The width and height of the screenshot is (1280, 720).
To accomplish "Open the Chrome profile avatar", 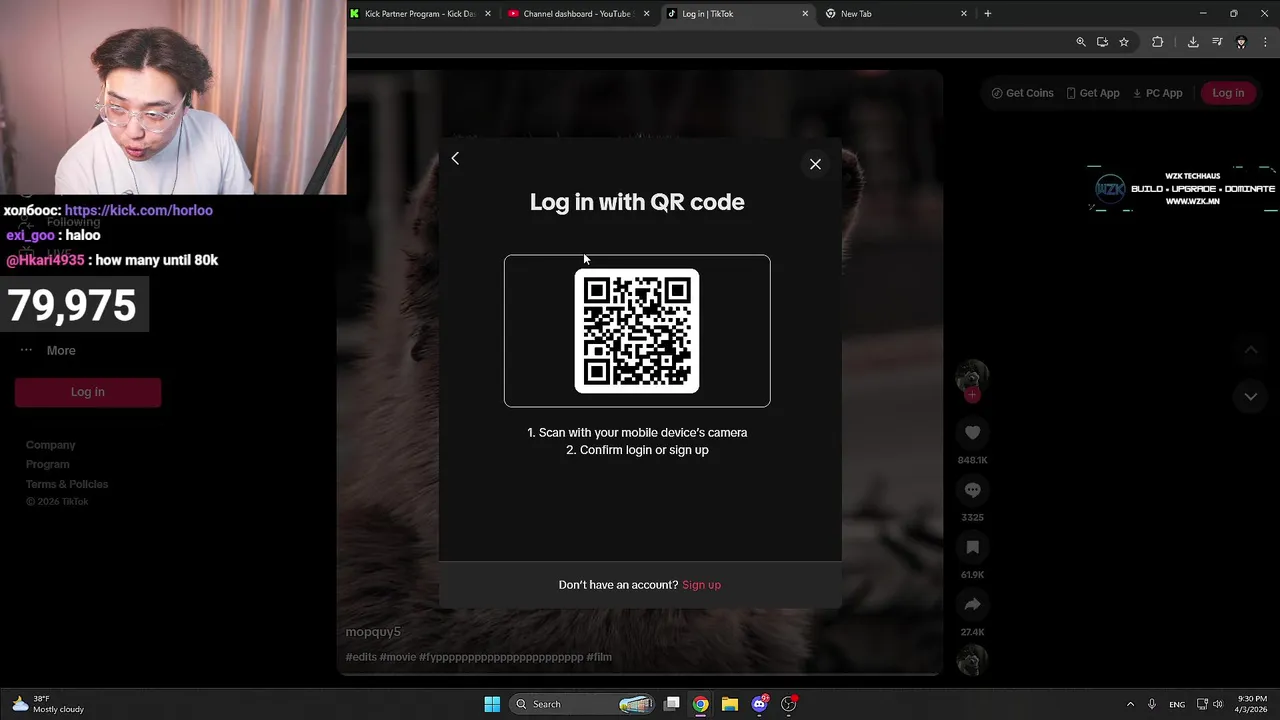I will 1241,42.
